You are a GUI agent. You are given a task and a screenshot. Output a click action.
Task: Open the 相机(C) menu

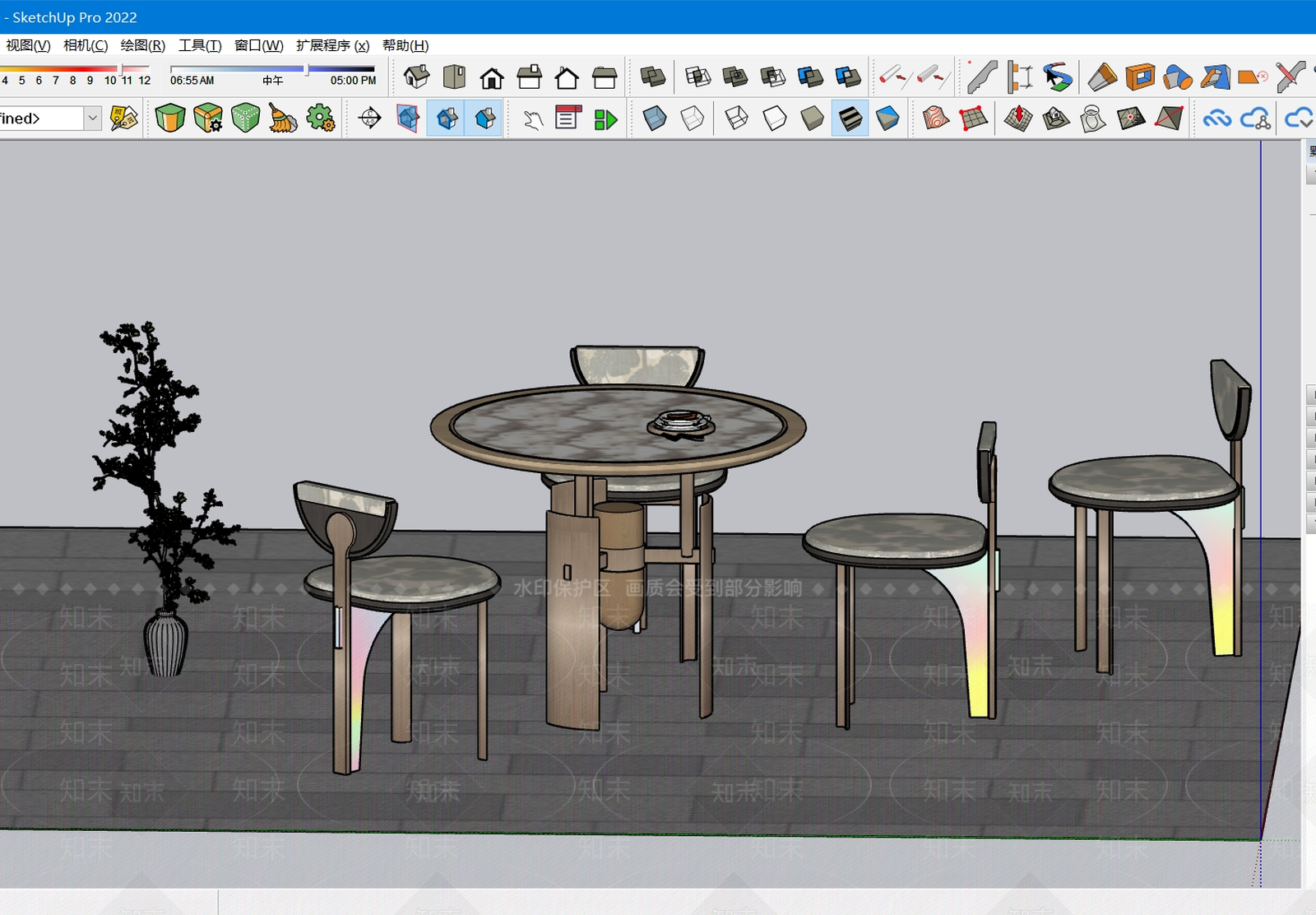(86, 45)
